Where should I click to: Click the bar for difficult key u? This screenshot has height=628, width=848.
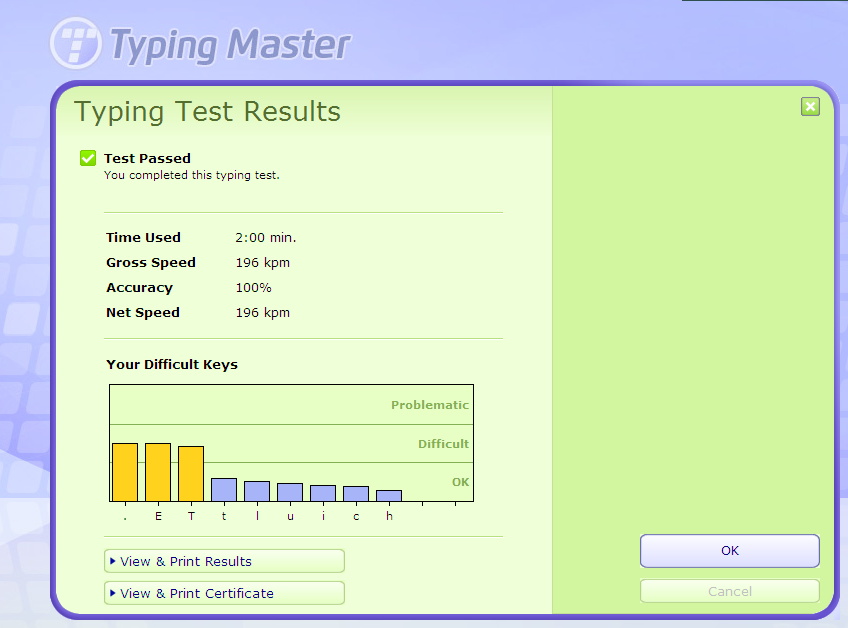[x=289, y=491]
